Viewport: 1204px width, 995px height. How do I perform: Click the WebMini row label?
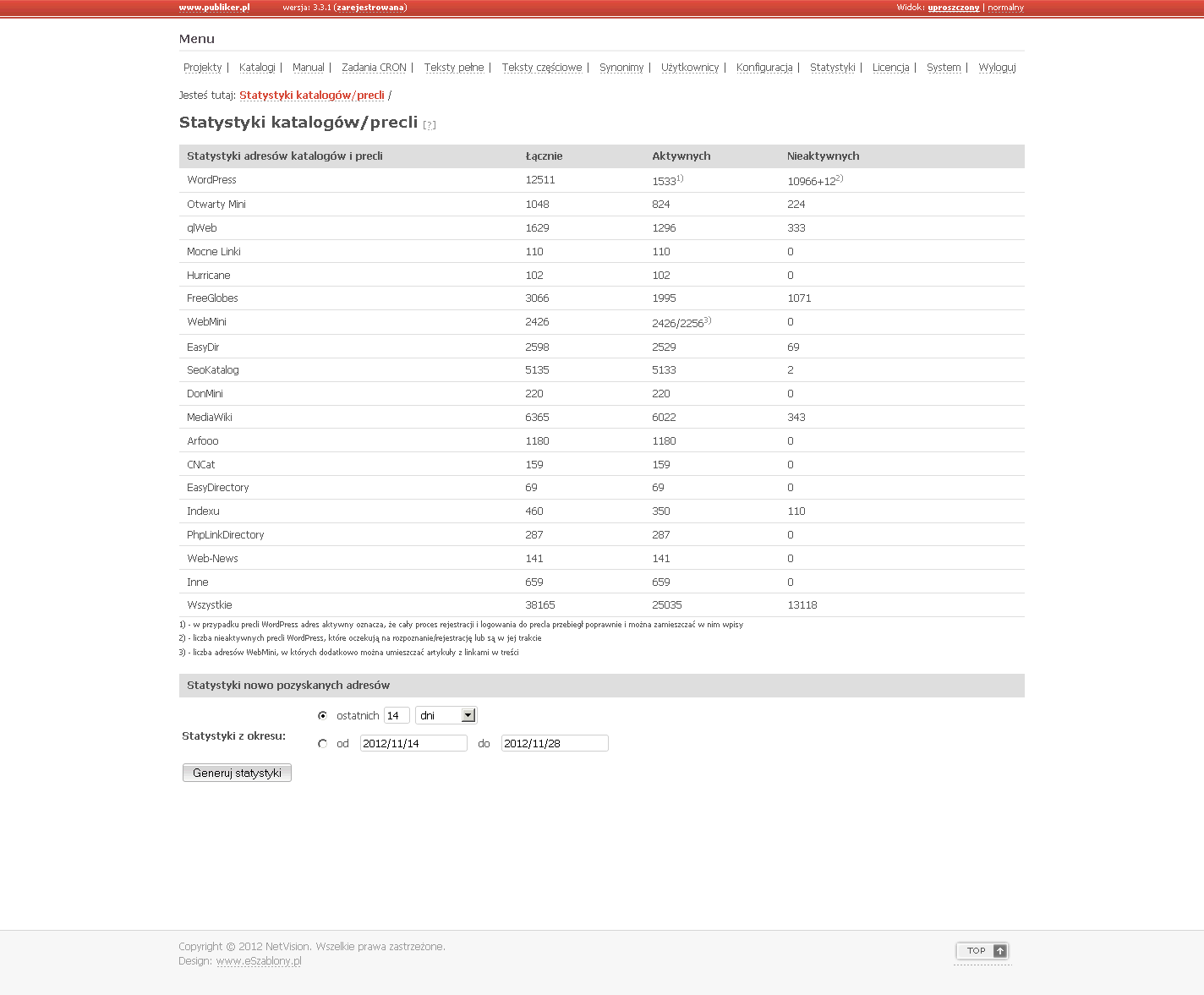(207, 322)
